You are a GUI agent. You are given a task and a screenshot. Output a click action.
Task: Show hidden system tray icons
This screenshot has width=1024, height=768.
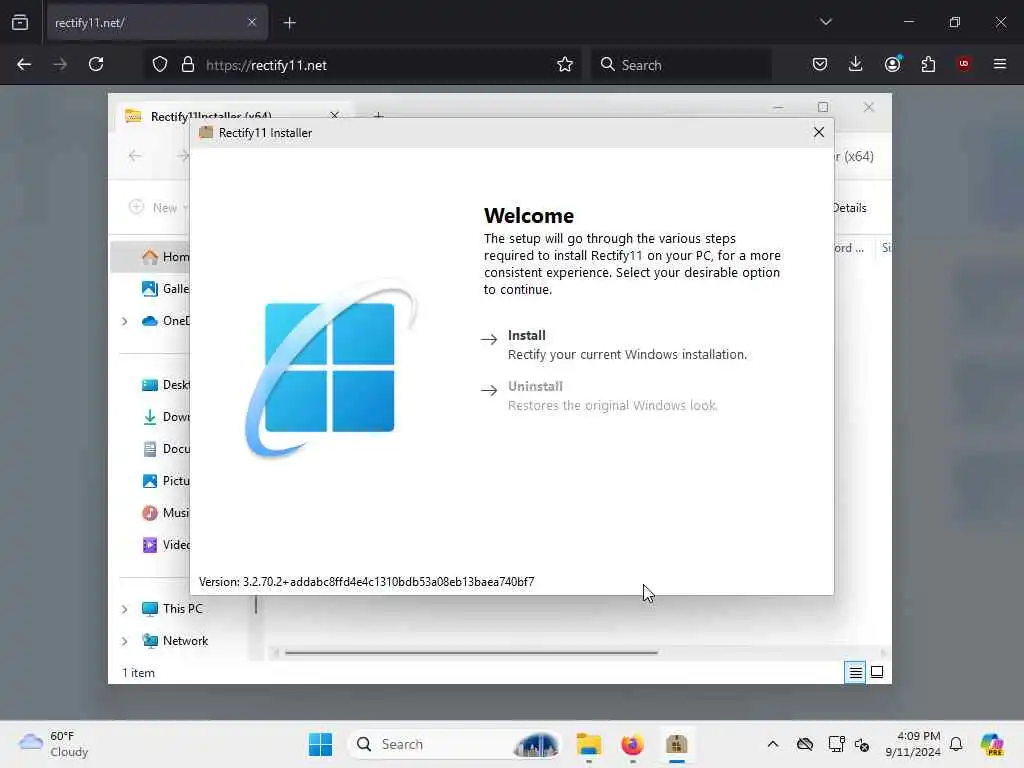[773, 744]
